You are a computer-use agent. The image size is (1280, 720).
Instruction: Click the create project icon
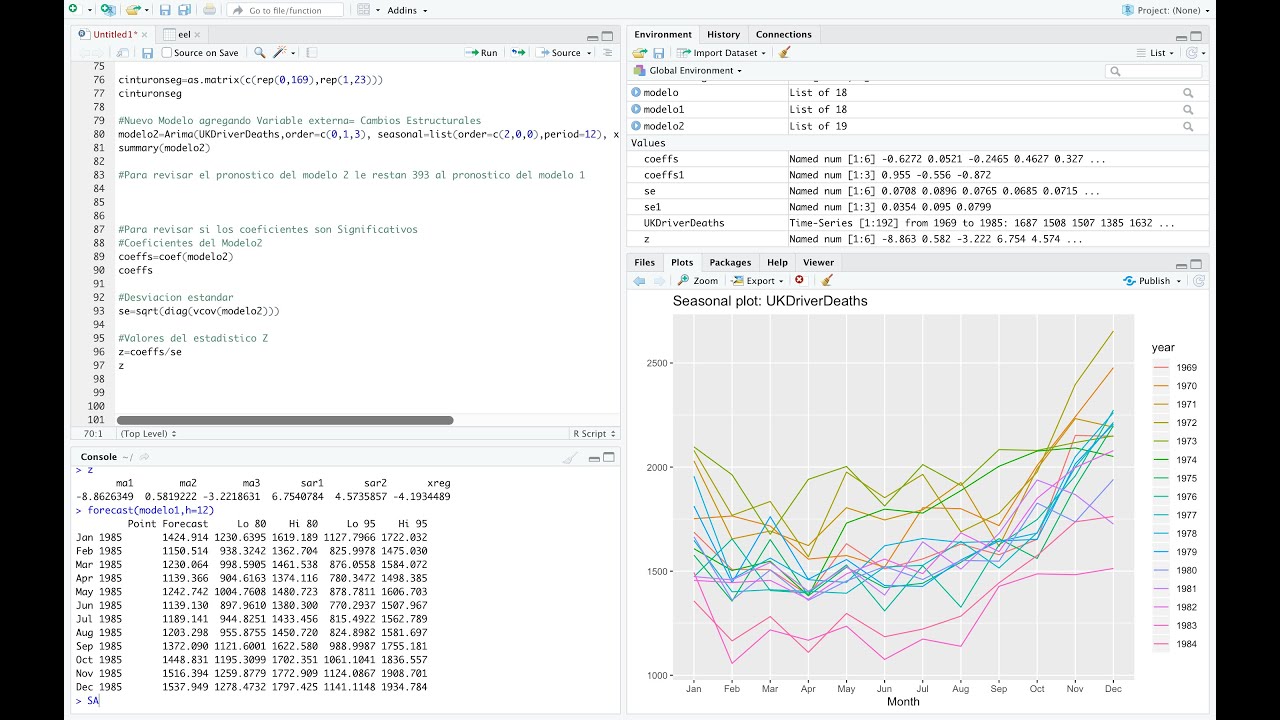coord(108,10)
